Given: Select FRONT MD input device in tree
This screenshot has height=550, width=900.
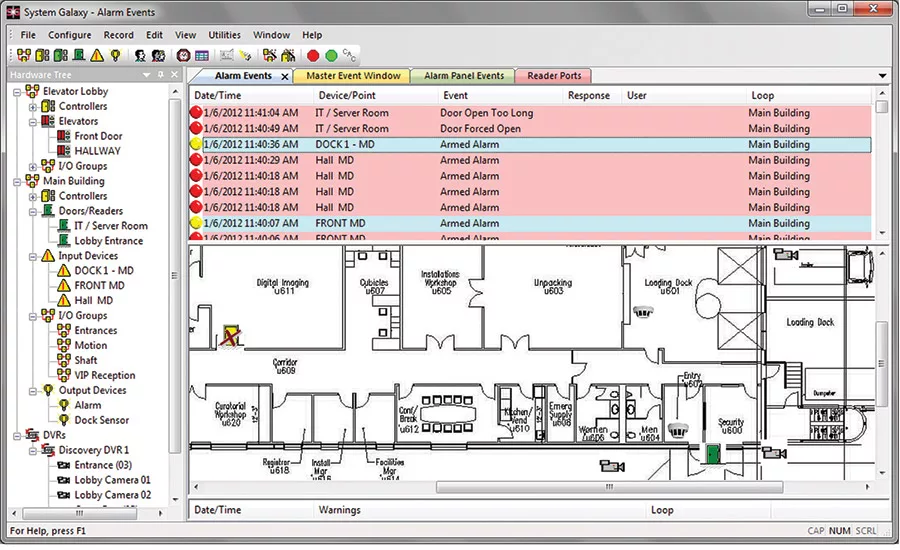Looking at the screenshot, I should point(99,286).
